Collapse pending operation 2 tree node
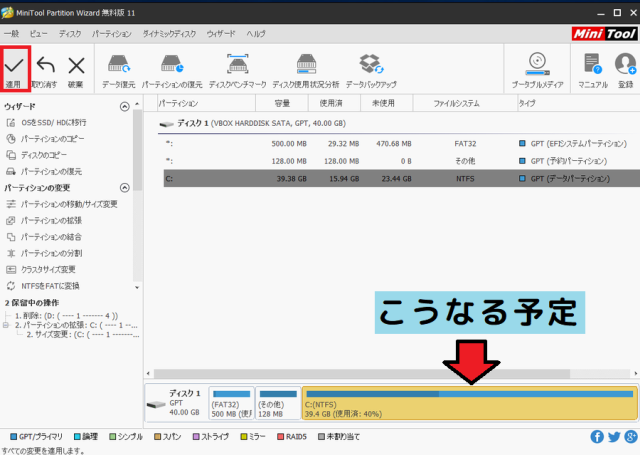 6,325
